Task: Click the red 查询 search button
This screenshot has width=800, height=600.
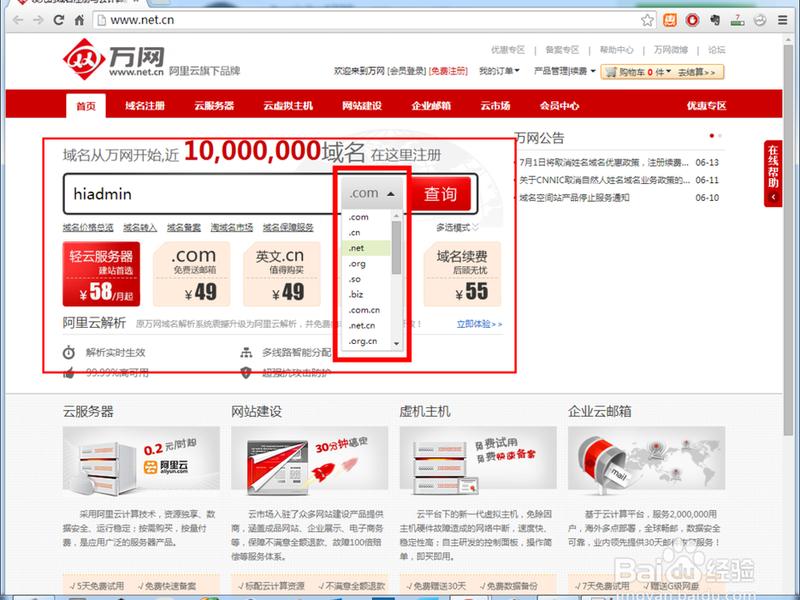Action: [x=440, y=193]
